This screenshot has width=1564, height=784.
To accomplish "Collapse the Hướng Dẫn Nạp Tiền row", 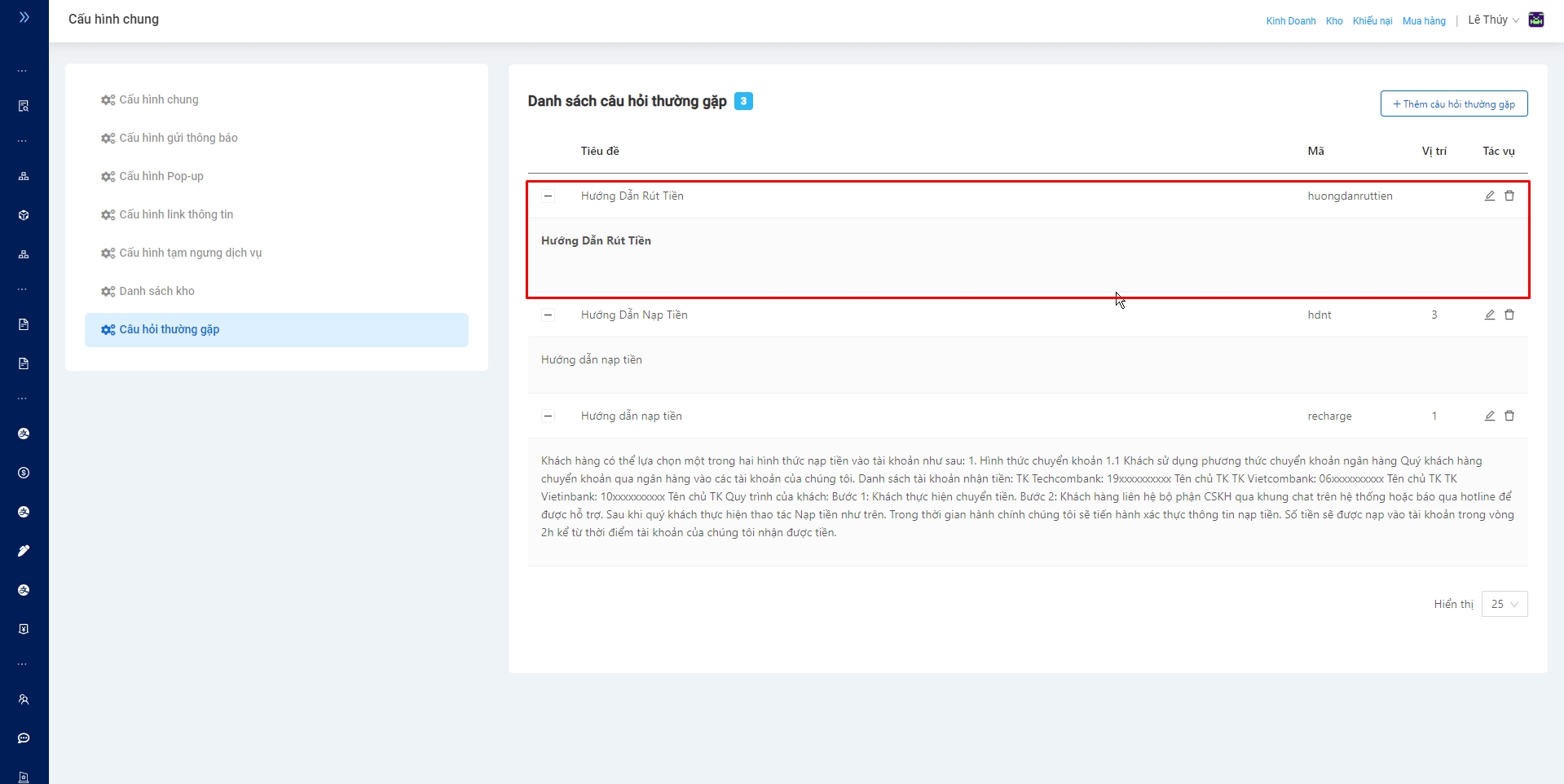I will (549, 315).
